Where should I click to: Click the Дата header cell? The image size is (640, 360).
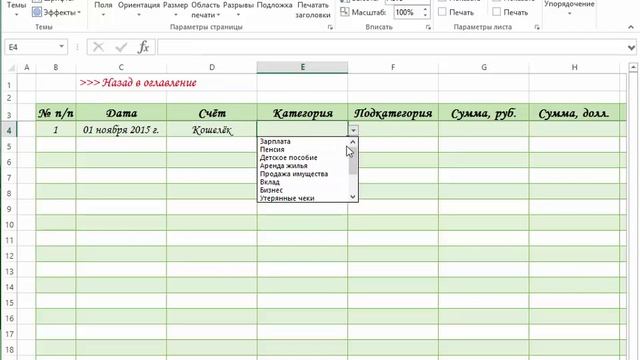tap(121, 113)
